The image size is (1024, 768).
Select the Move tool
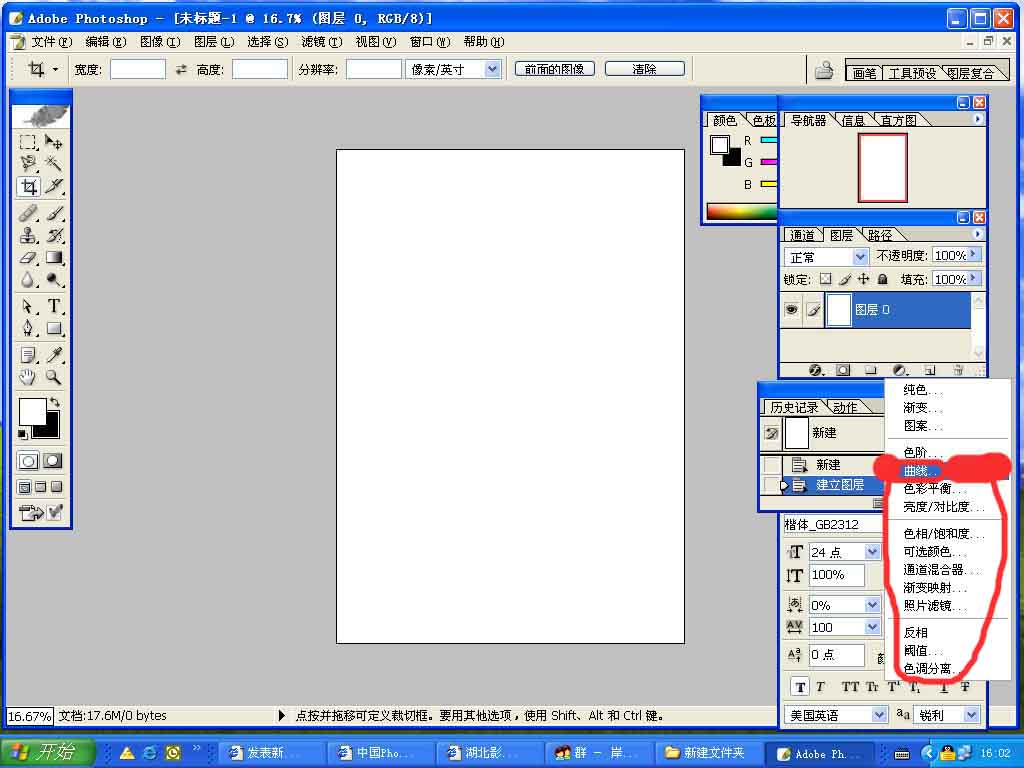point(54,142)
